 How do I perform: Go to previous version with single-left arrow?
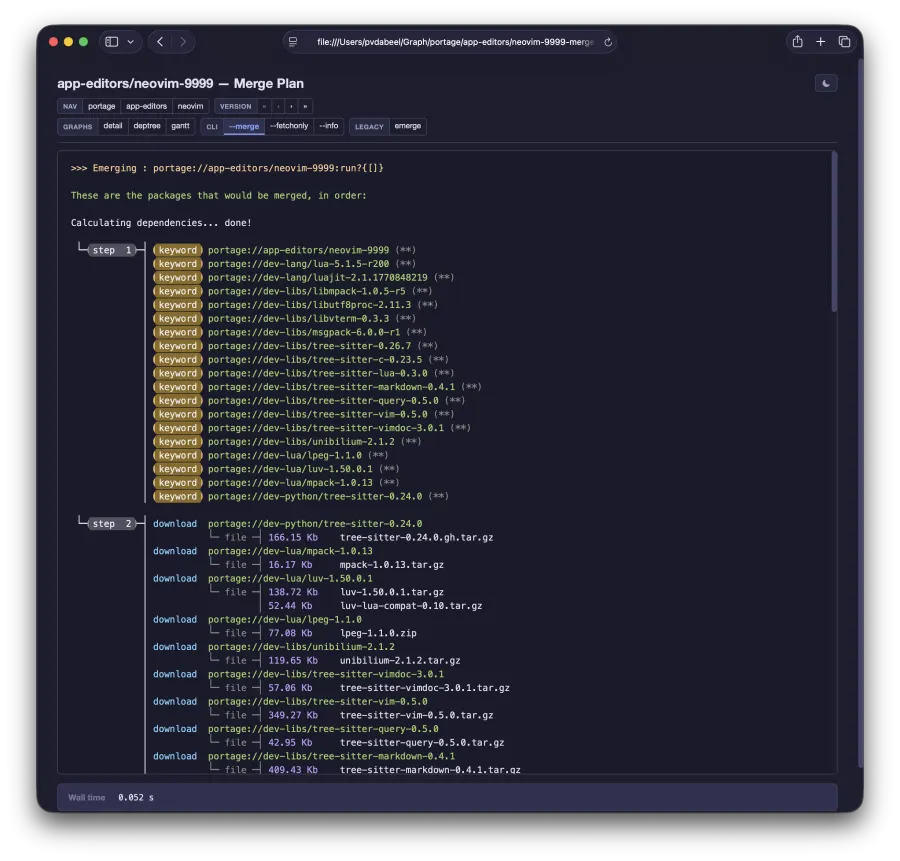pos(278,106)
